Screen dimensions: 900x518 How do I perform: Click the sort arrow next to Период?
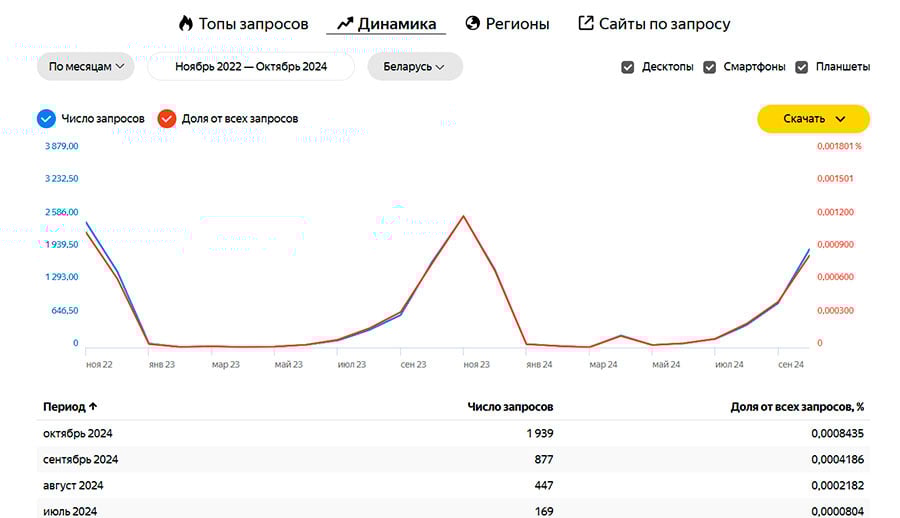[93, 406]
